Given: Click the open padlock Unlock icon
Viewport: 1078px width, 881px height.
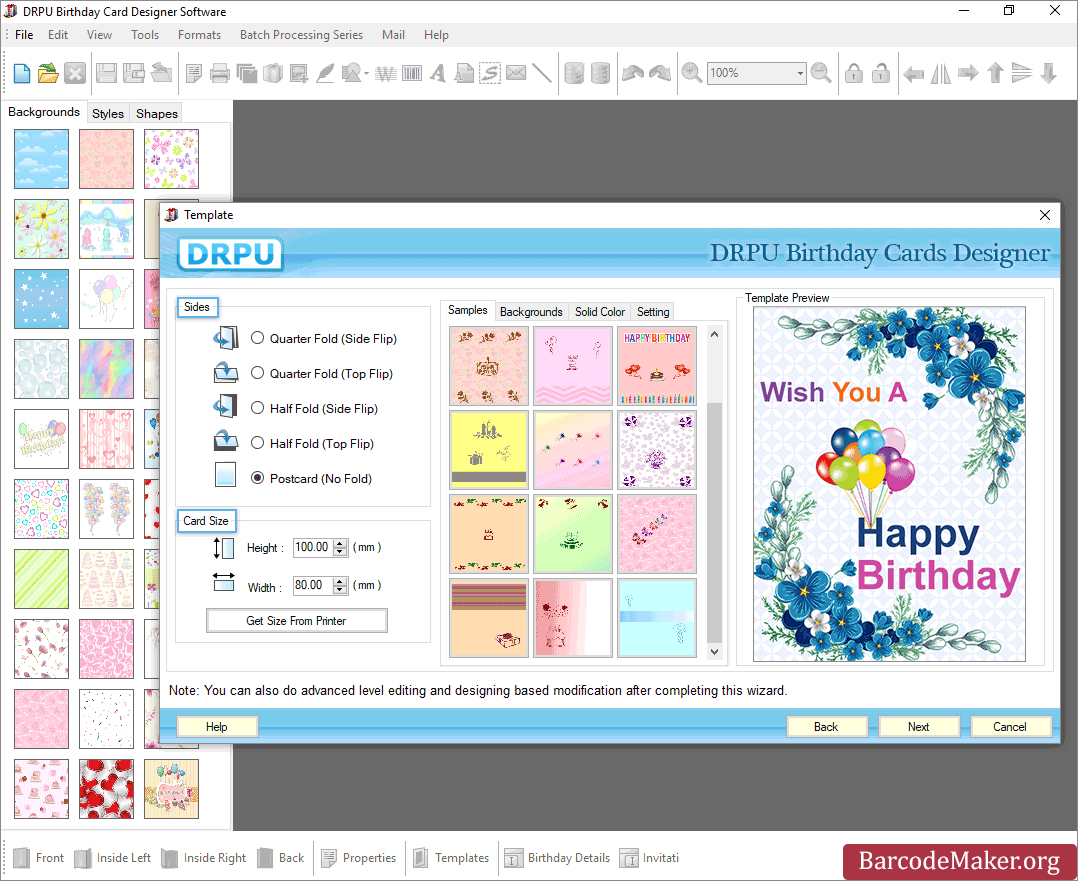Looking at the screenshot, I should (881, 73).
